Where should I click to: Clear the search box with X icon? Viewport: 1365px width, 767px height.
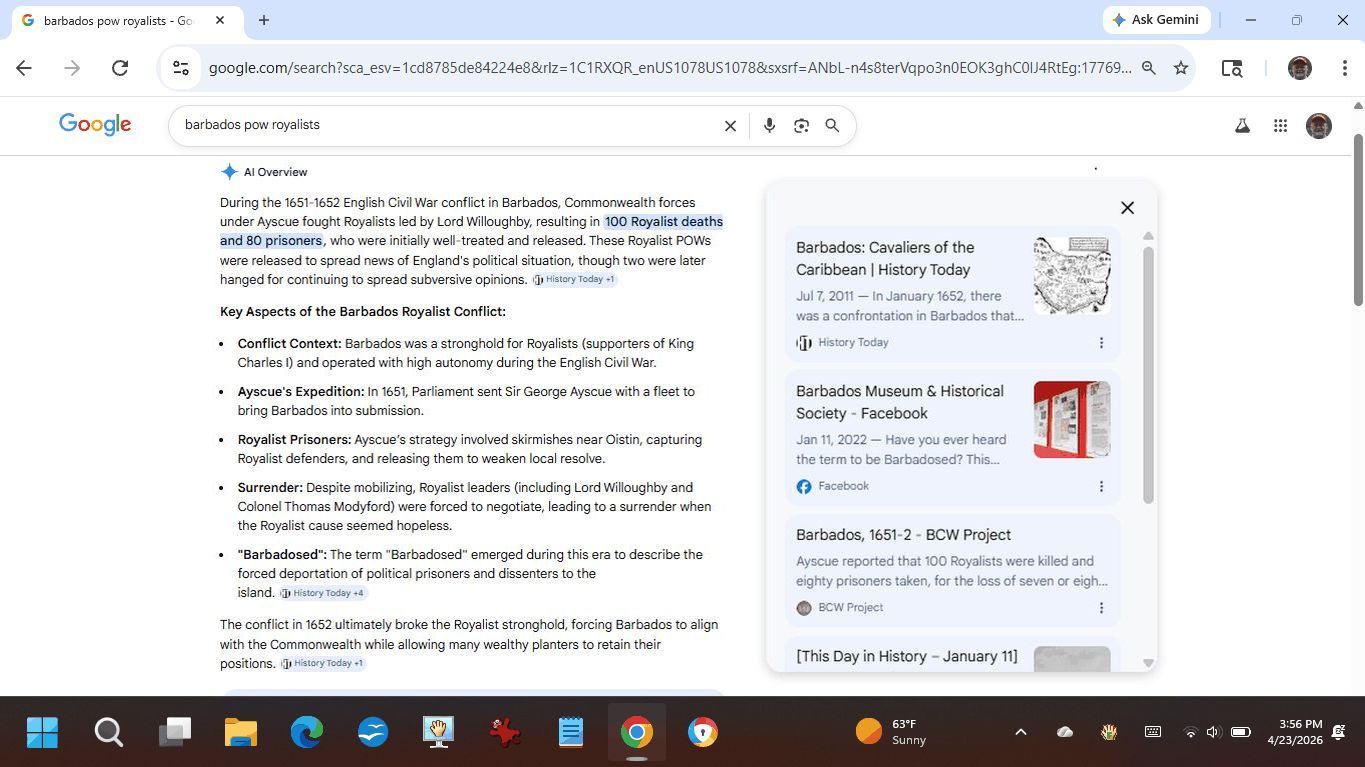pos(730,126)
